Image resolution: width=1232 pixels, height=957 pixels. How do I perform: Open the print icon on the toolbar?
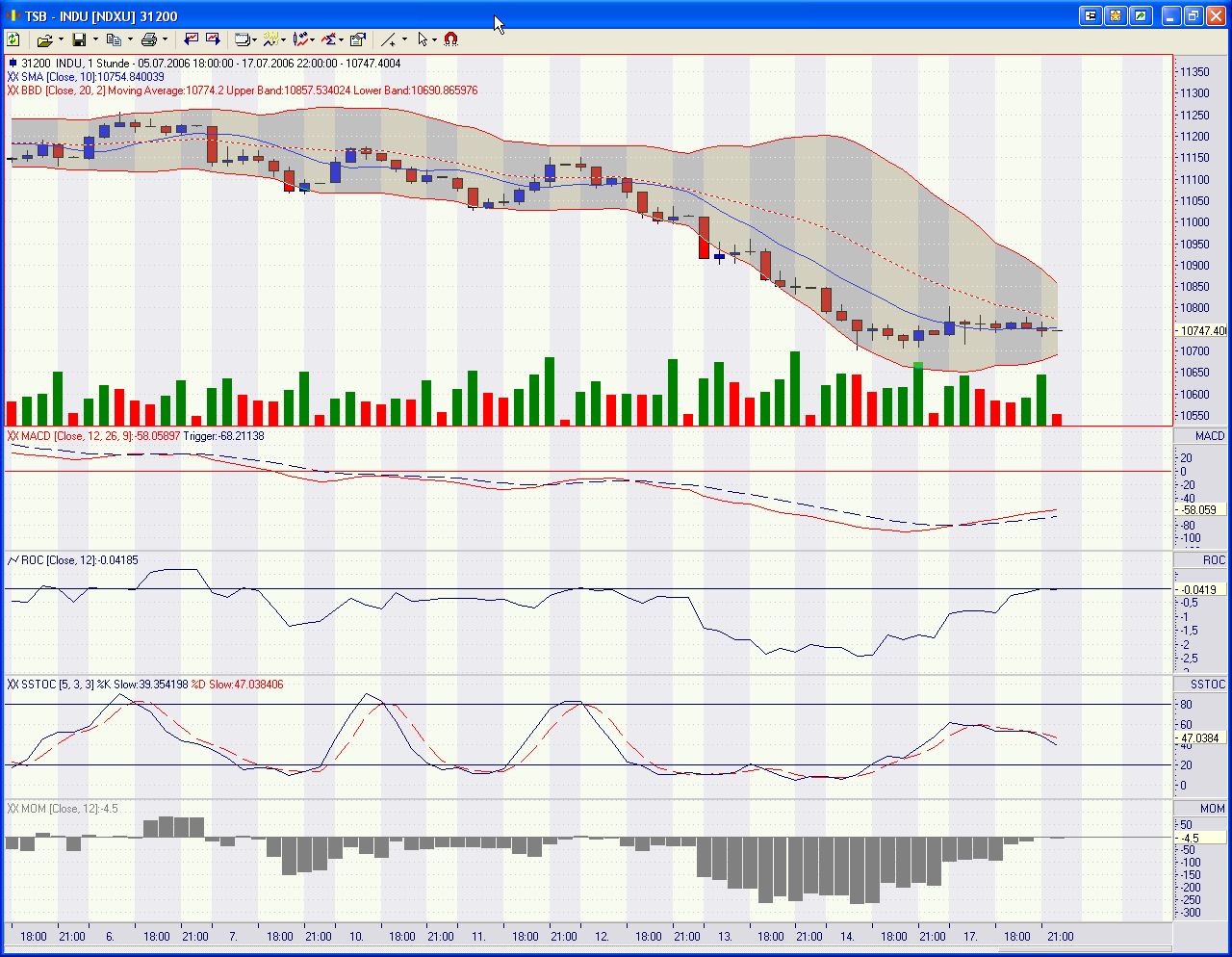(x=149, y=39)
